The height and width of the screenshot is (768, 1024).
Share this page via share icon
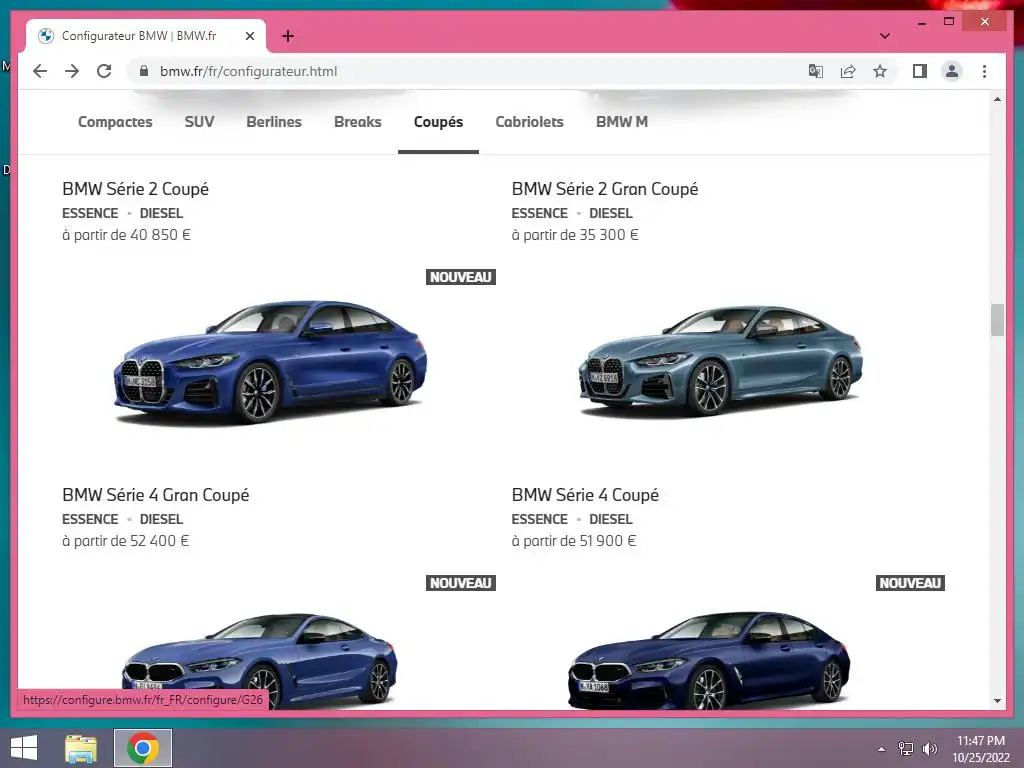848,71
